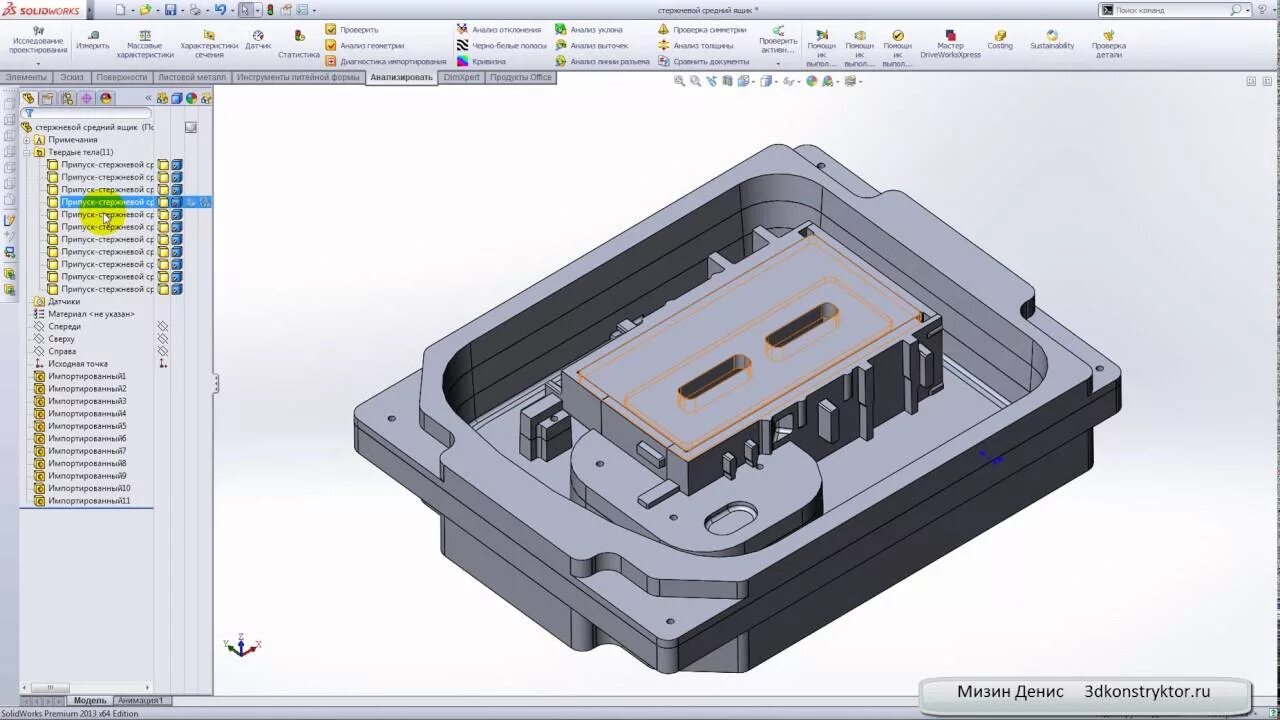Toggle Черно-белые полосы zebra stripes
Image resolution: width=1280 pixels, height=720 pixels.
pyautogui.click(x=502, y=45)
